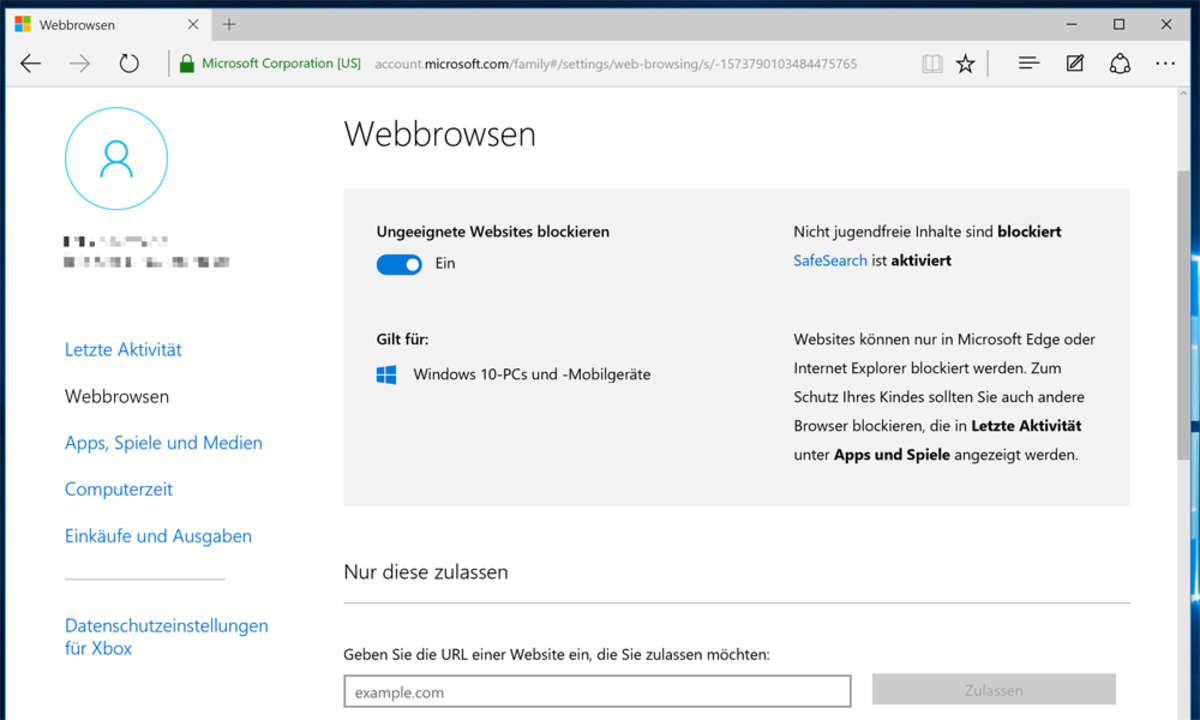The image size is (1200, 720).
Task: Open the Computerzeit section
Action: point(119,490)
